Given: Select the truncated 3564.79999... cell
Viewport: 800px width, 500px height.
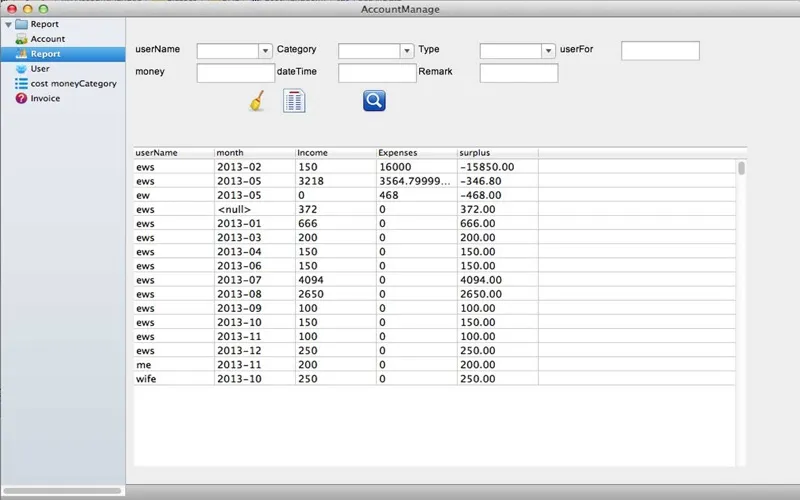Looking at the screenshot, I should [x=417, y=181].
